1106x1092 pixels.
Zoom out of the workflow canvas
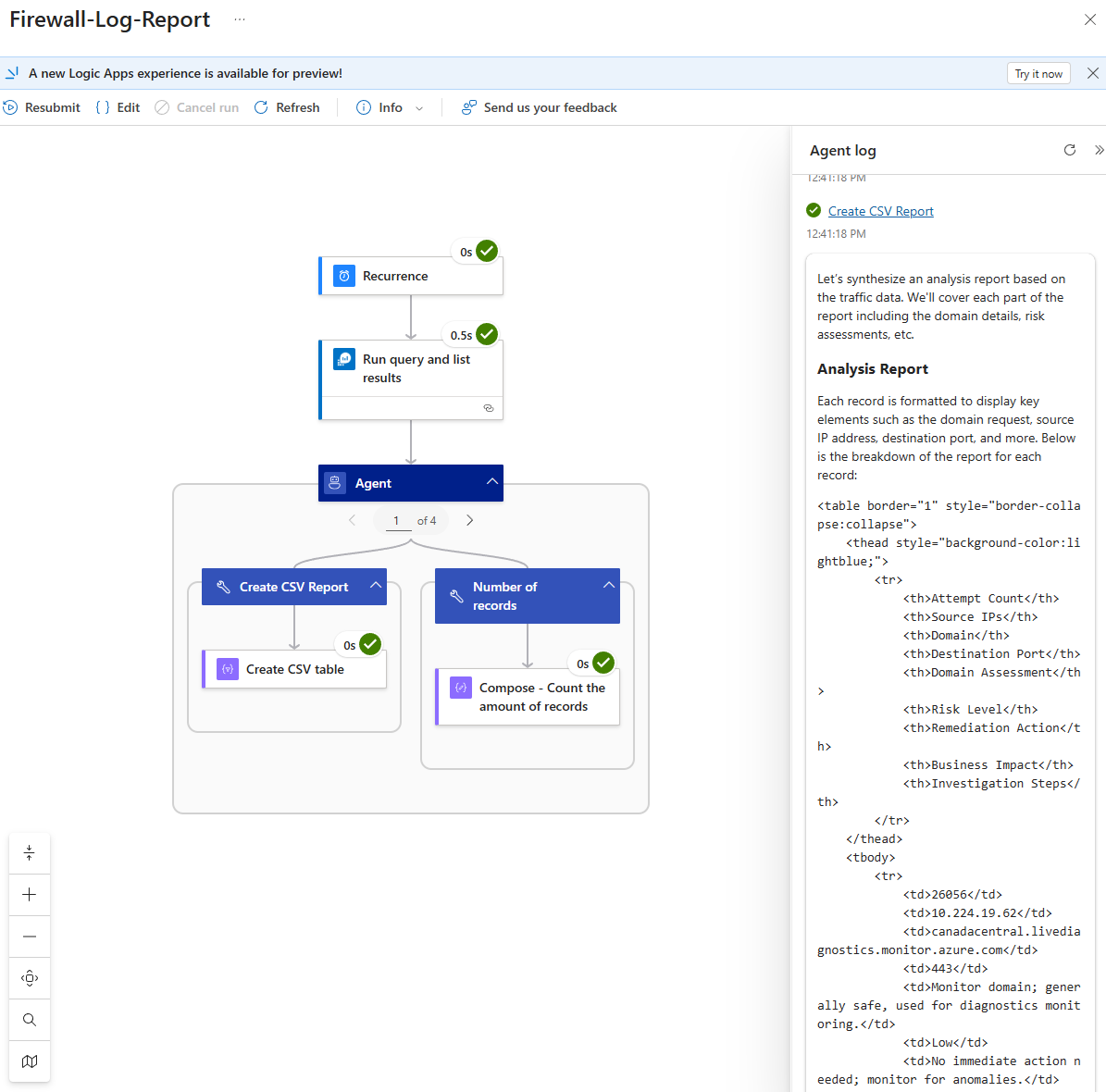(x=30, y=937)
